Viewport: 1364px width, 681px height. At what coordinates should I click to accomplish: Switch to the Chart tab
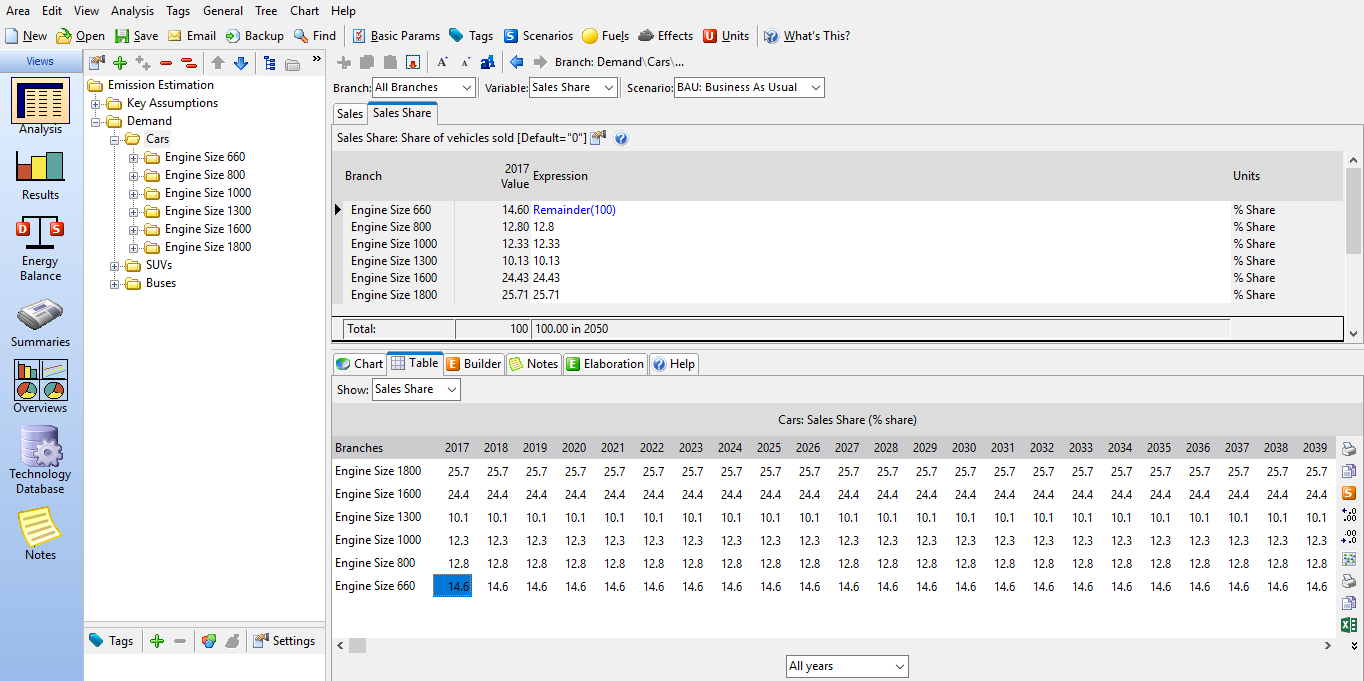359,364
